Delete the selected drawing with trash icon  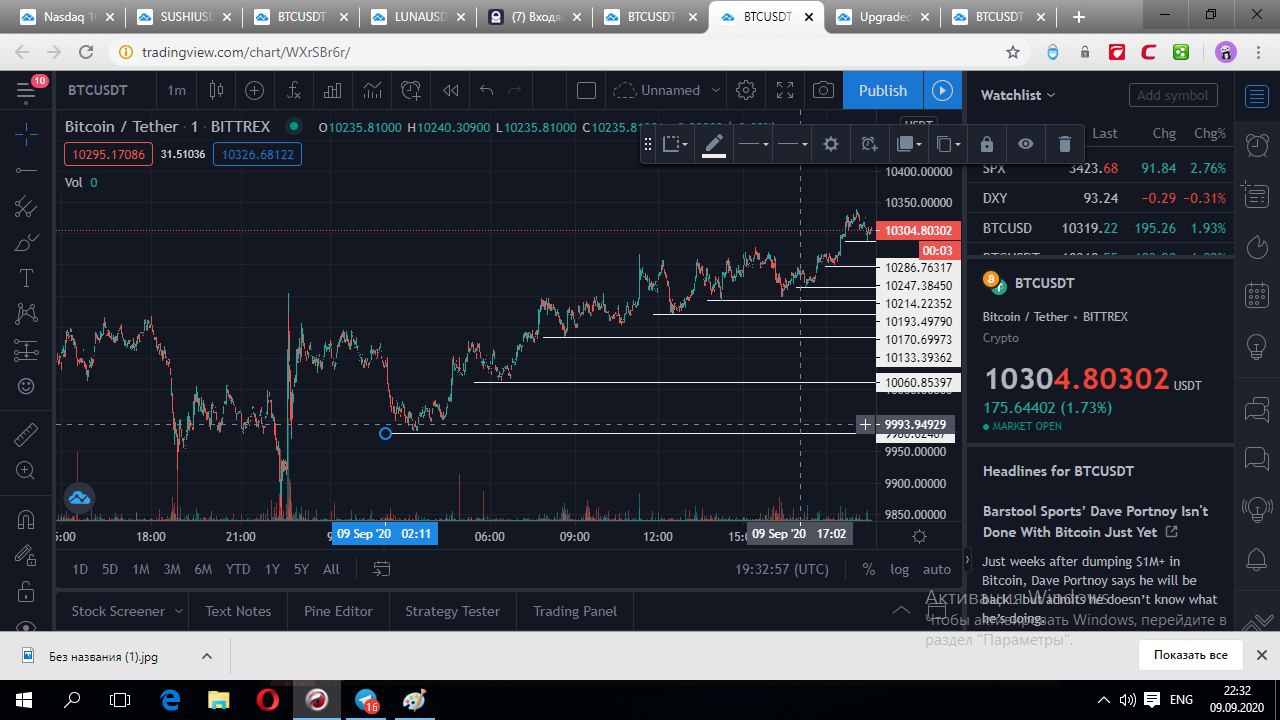pyautogui.click(x=1064, y=144)
